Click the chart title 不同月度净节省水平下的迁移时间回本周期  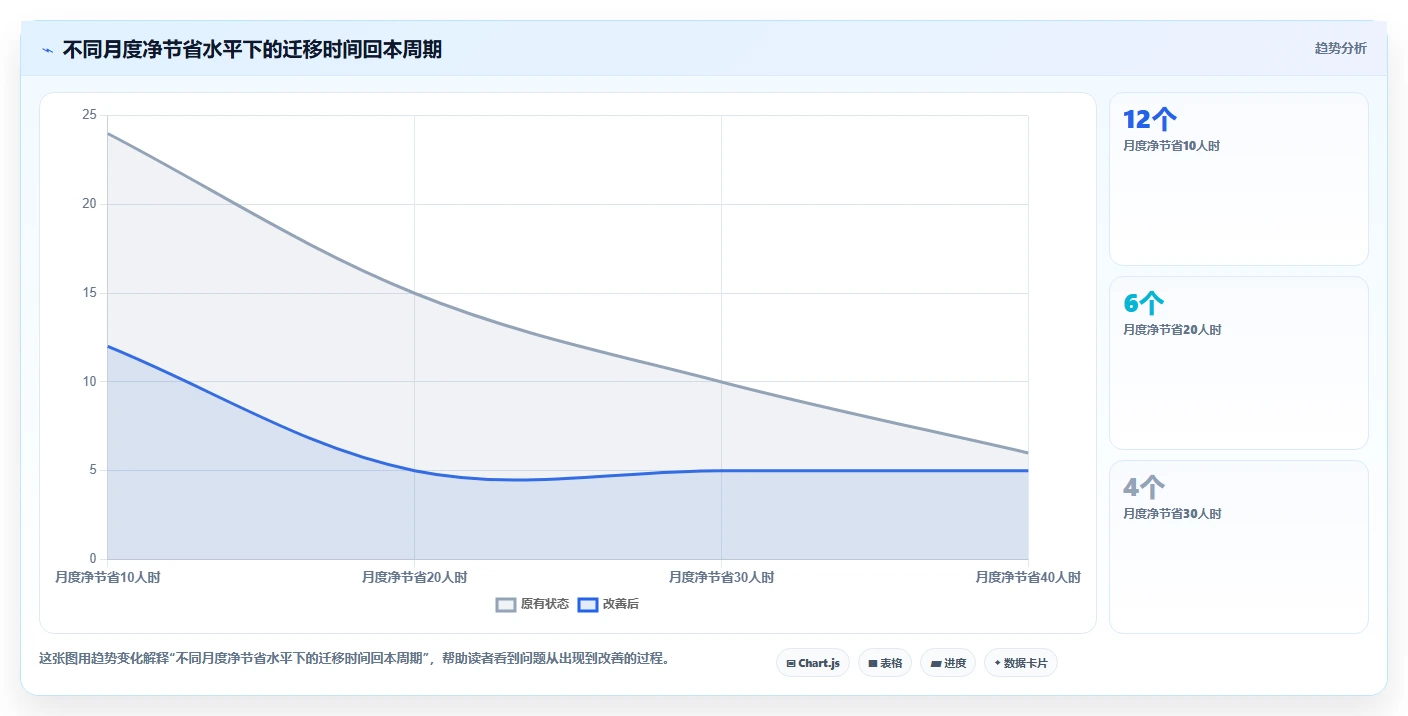pos(252,49)
